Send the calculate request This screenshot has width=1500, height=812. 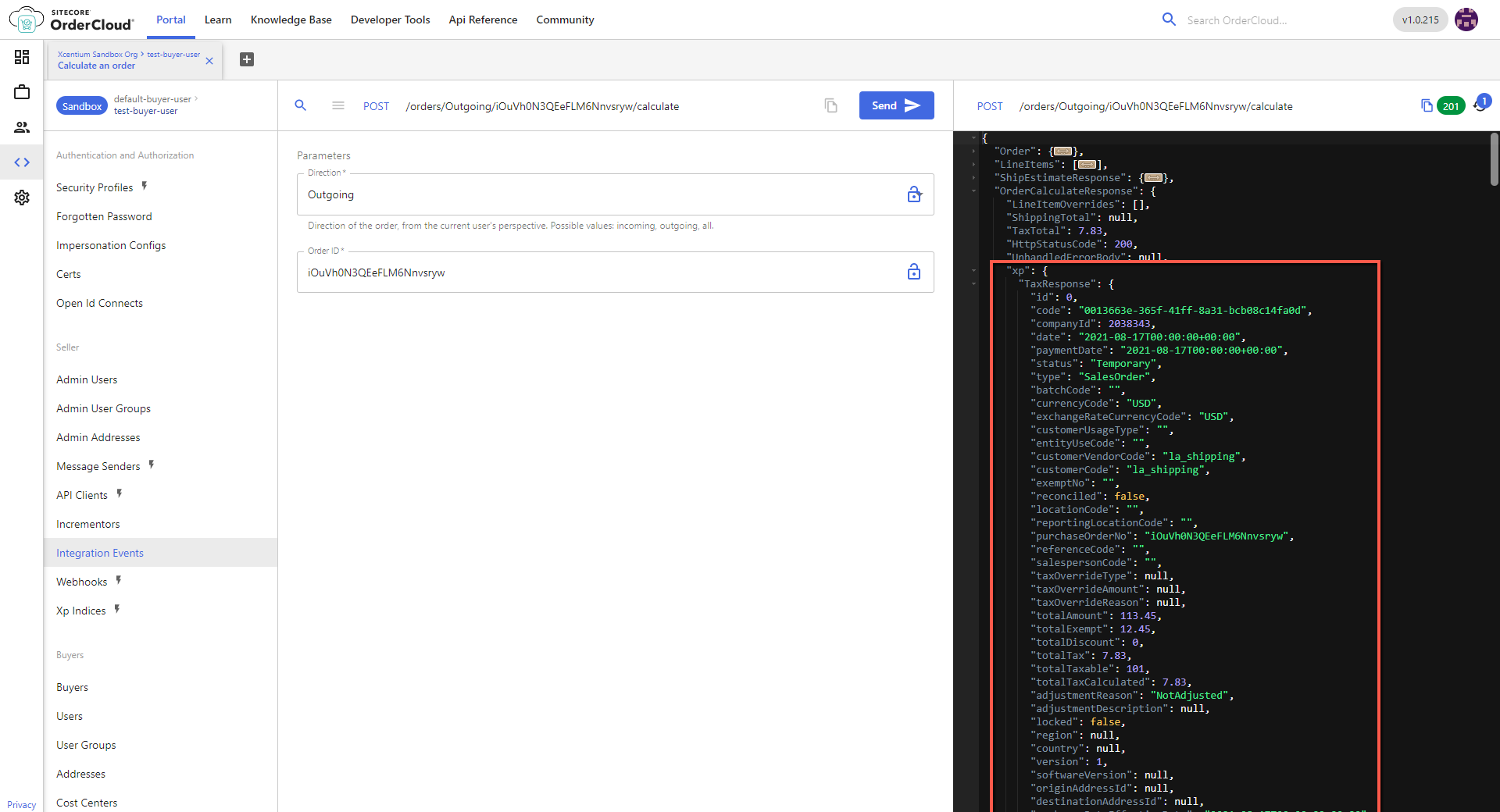coord(896,105)
